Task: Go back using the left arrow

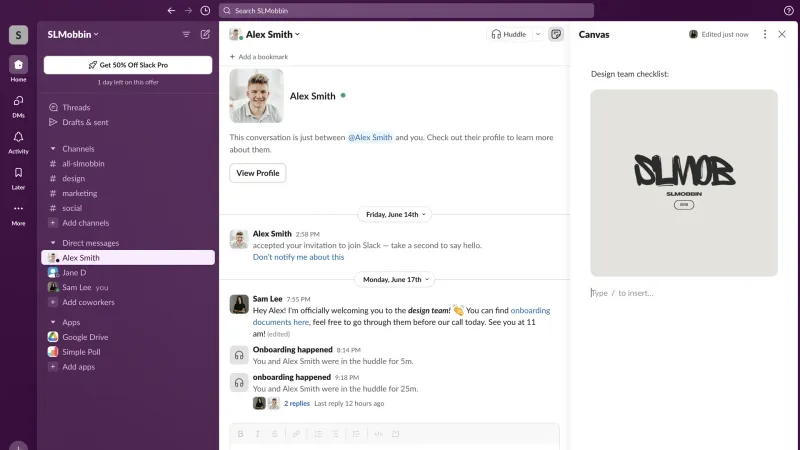Action: pyautogui.click(x=171, y=10)
